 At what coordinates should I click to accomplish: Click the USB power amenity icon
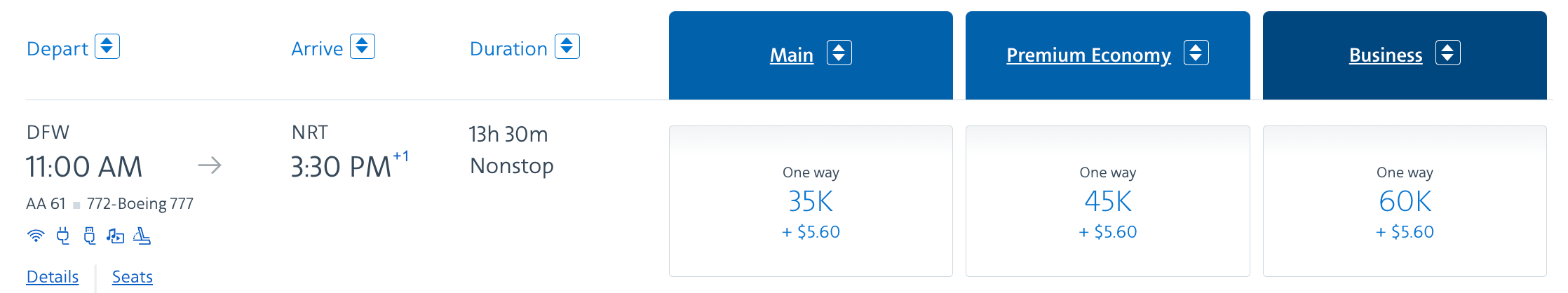tap(89, 236)
